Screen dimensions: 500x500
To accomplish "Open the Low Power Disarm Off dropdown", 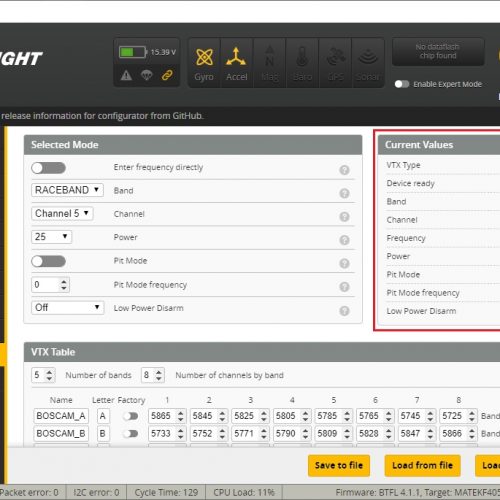I will point(68,308).
